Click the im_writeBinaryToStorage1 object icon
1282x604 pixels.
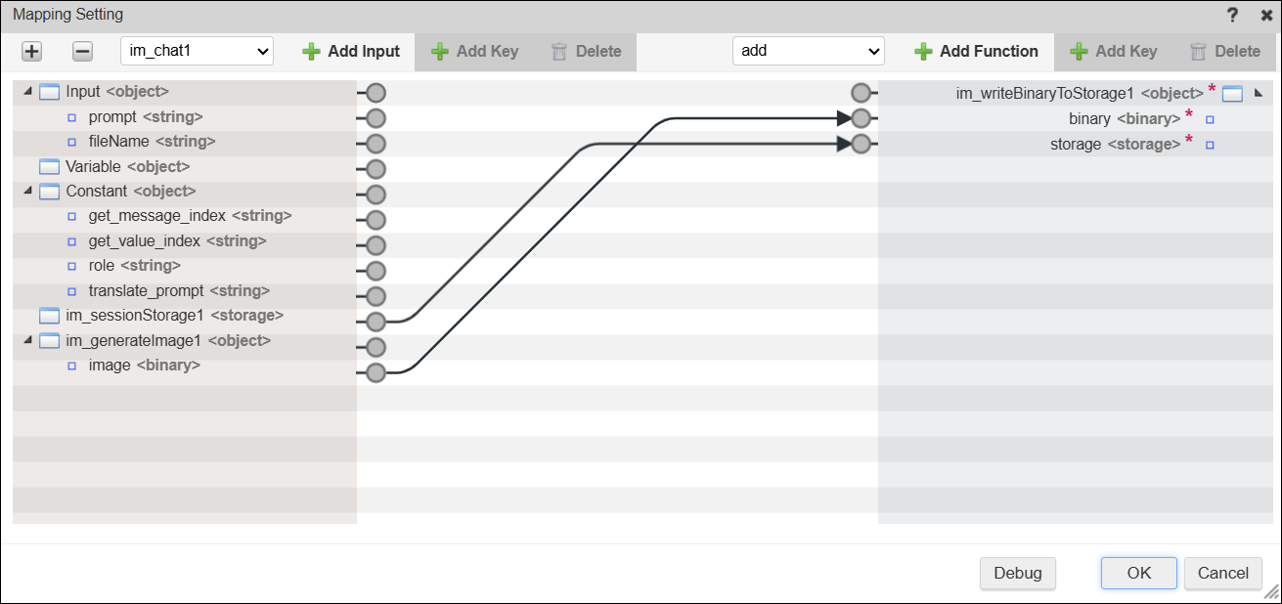click(x=1232, y=94)
